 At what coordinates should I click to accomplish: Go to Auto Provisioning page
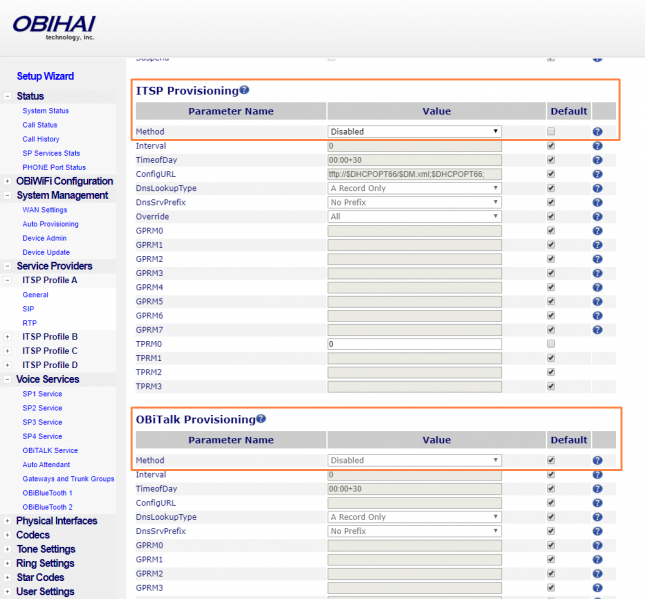pos(50,224)
